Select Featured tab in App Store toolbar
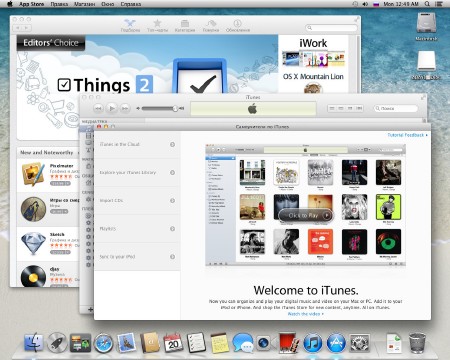450x360 pixels. 130,25
